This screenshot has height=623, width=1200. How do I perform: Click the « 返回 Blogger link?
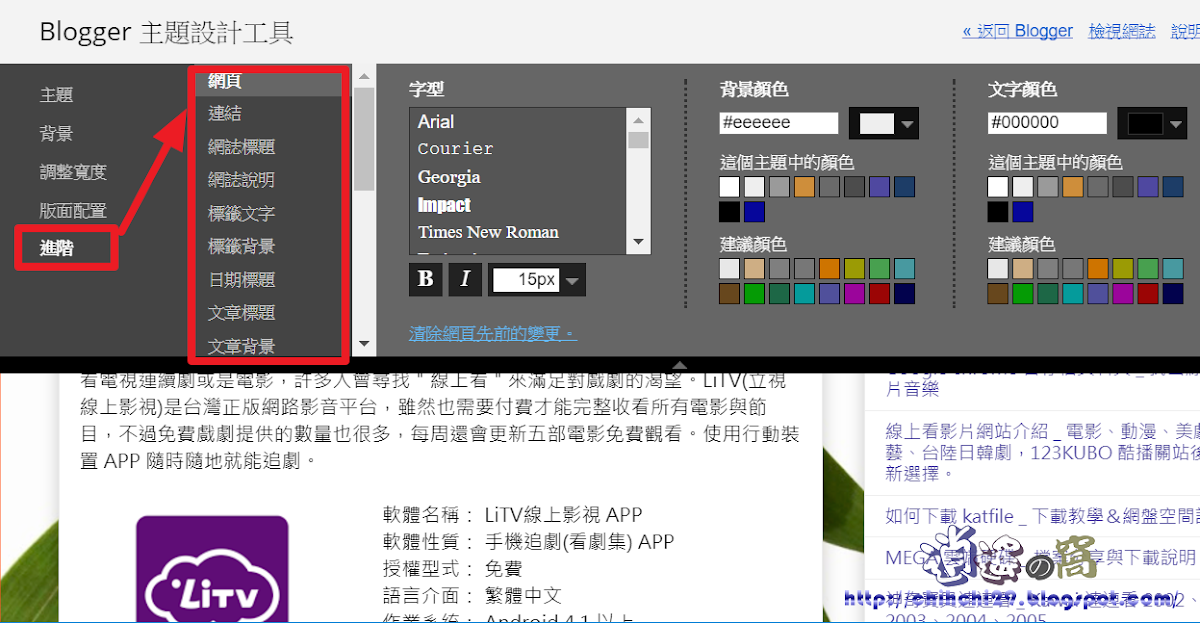(1017, 31)
